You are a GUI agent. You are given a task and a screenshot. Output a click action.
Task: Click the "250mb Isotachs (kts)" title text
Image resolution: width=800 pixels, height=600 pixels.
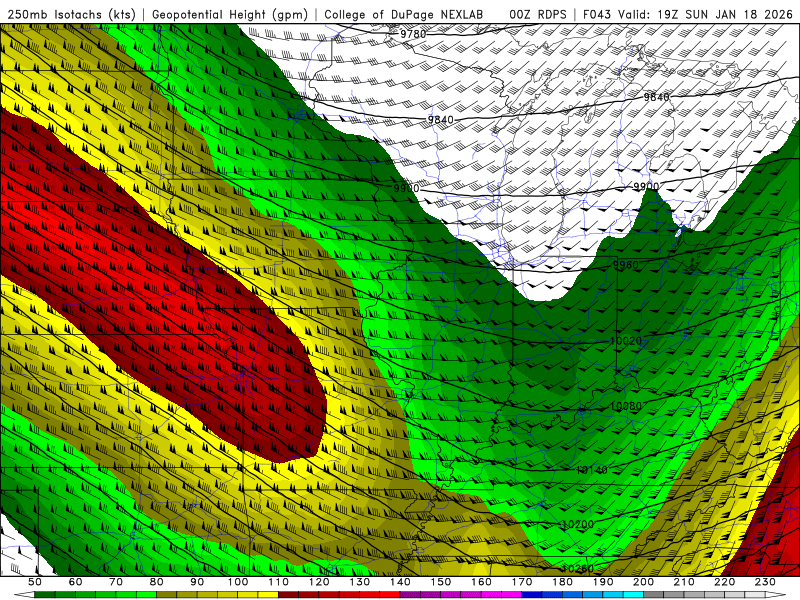[x=72, y=14]
